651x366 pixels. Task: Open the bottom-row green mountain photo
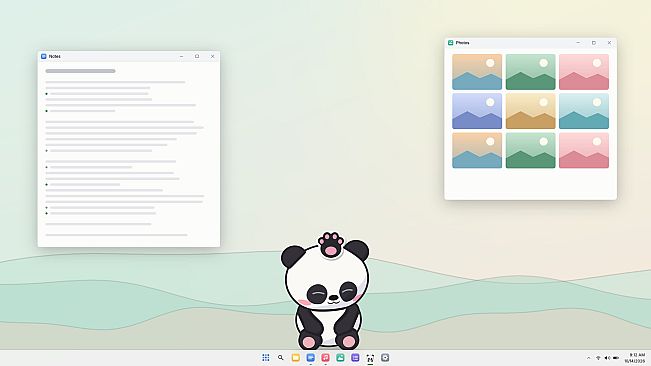[531, 150]
